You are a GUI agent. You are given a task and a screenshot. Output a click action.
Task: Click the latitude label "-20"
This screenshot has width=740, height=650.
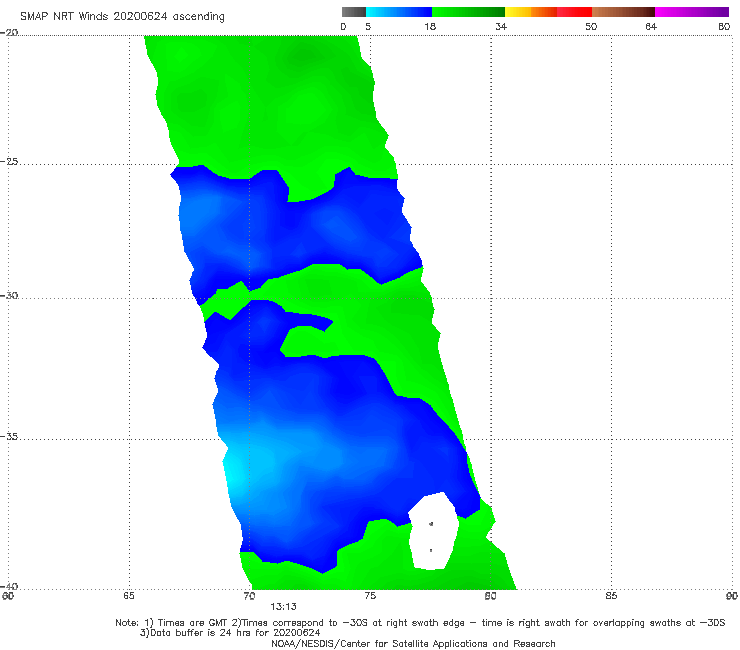click(9, 33)
